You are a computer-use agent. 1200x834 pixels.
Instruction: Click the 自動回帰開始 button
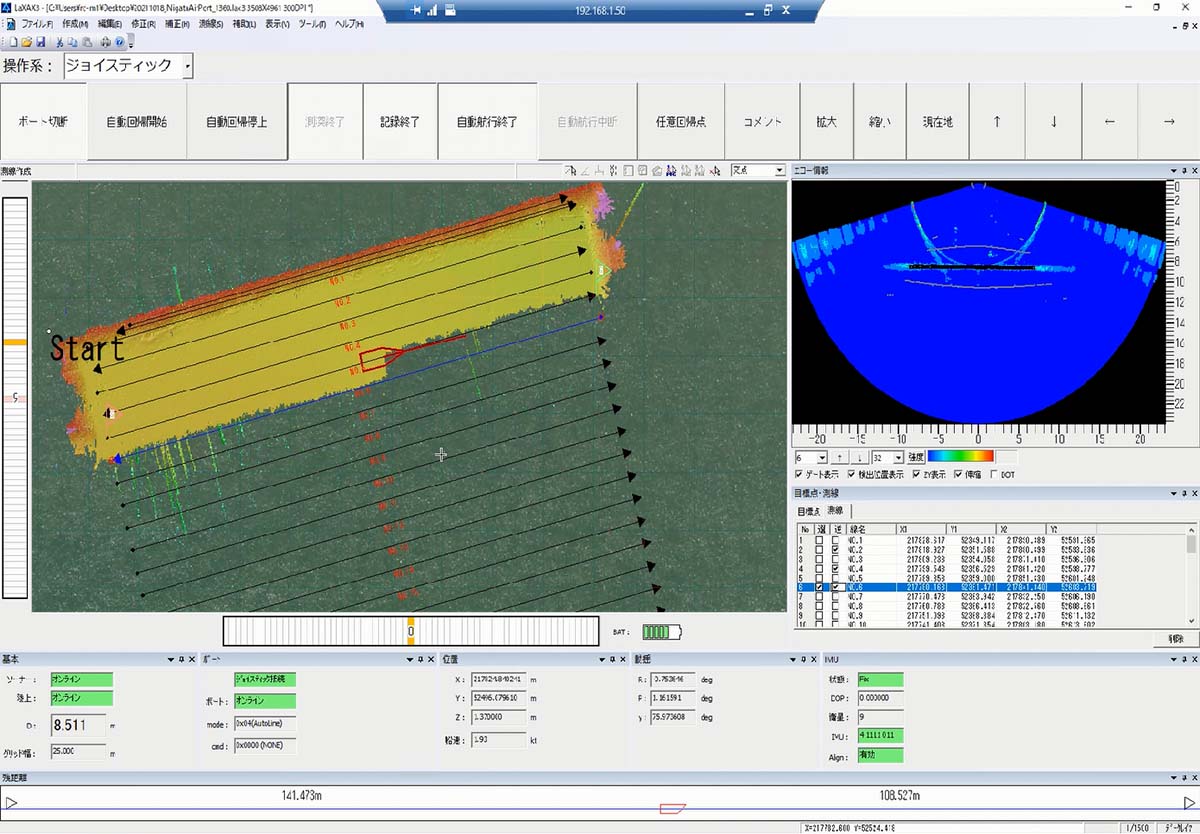(x=137, y=122)
